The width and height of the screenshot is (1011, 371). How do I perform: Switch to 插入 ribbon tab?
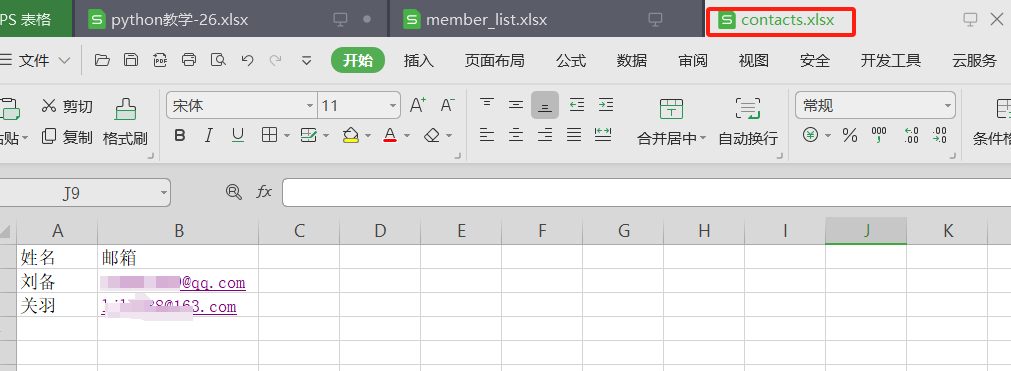419,61
